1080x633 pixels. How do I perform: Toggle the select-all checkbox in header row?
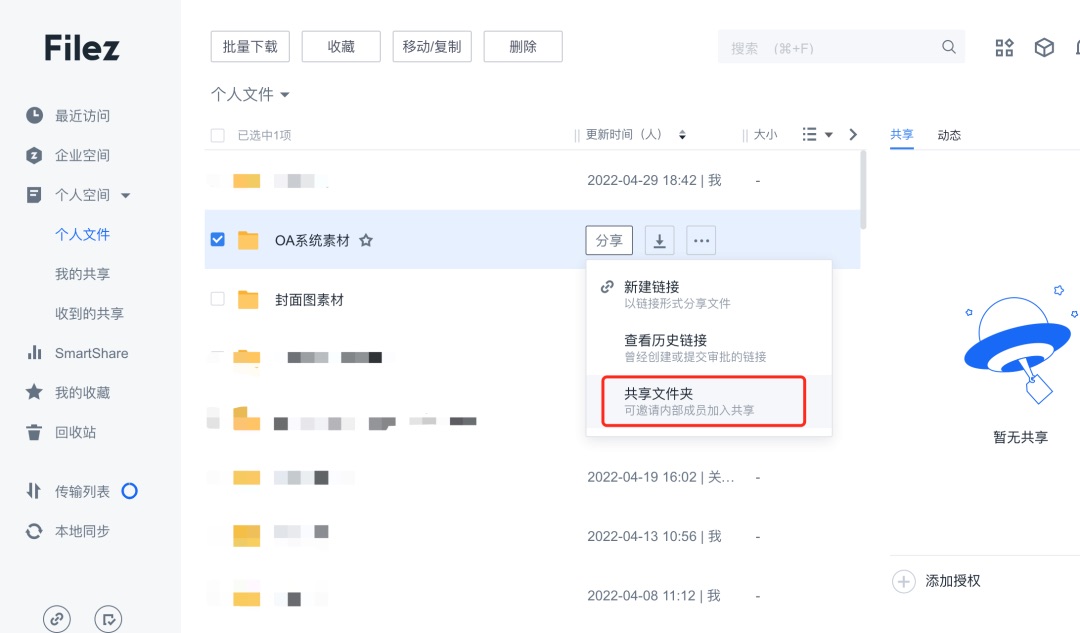218,135
